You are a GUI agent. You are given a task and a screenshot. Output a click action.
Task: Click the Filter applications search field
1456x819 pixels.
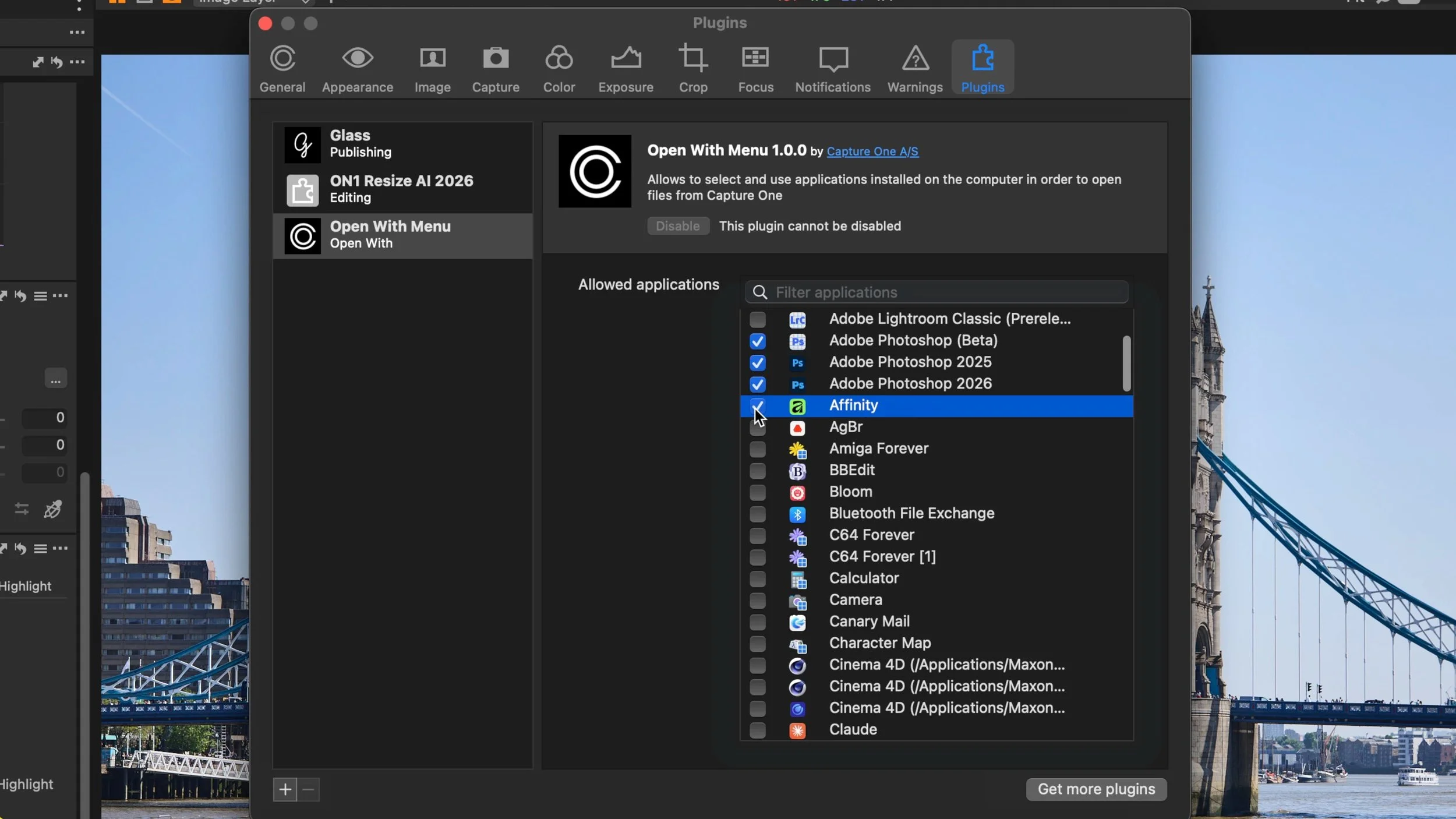click(937, 292)
